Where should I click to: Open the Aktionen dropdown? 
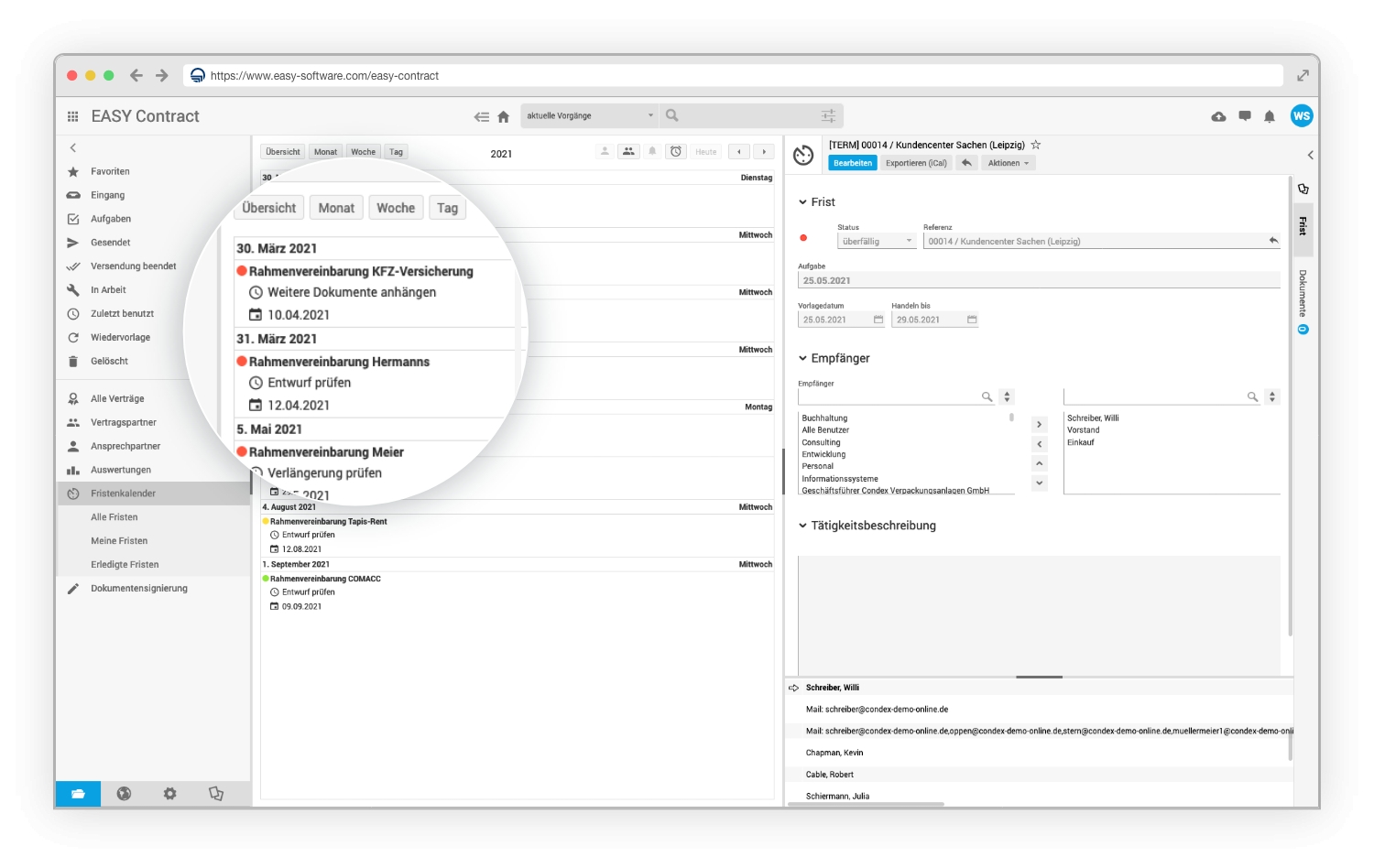(x=1009, y=163)
